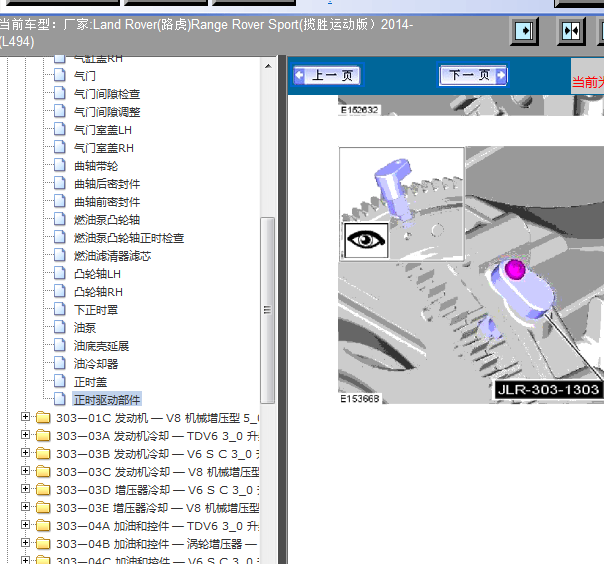604x564 pixels.
Task: Open the 燃油泵凸轮轴 document
Action: (x=107, y=220)
